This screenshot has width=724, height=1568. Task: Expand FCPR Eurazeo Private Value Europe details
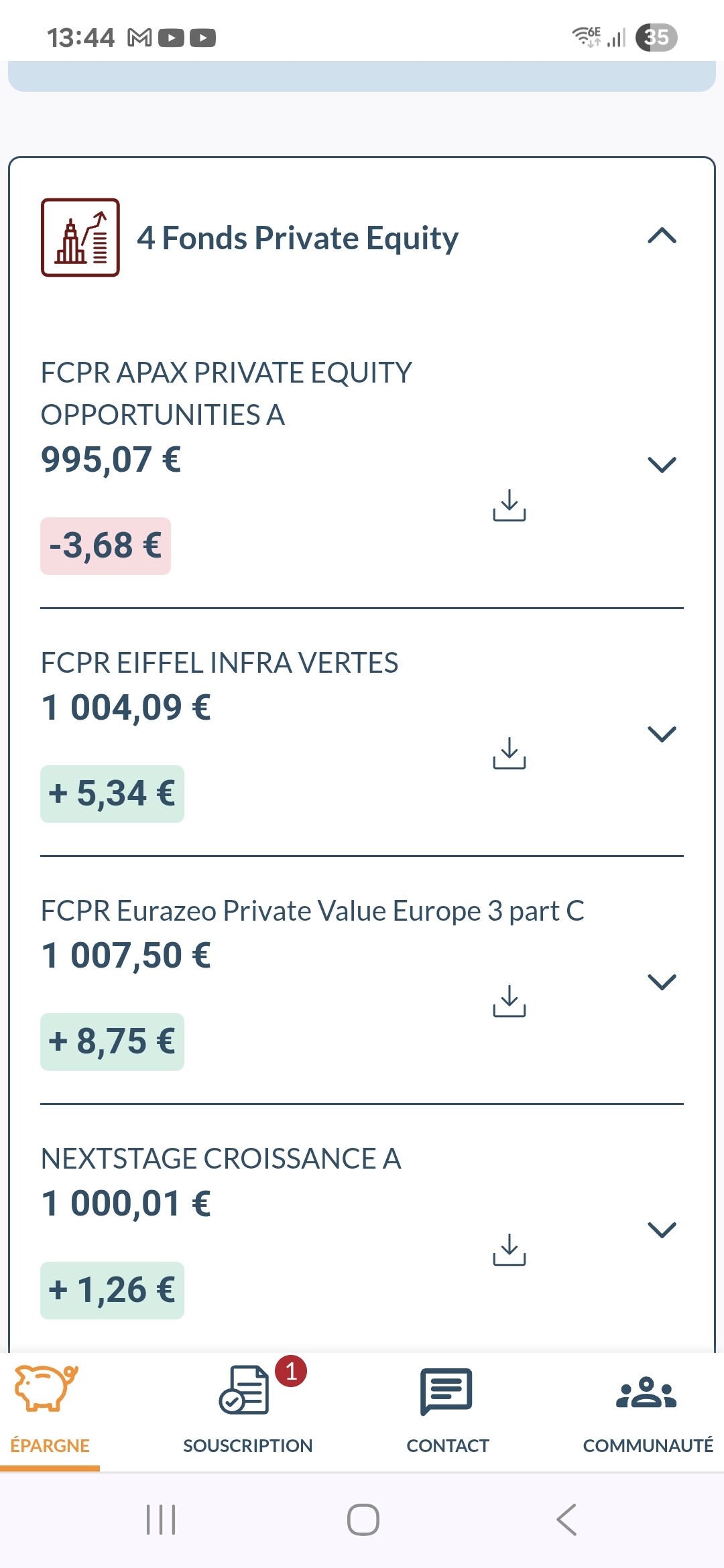(662, 982)
